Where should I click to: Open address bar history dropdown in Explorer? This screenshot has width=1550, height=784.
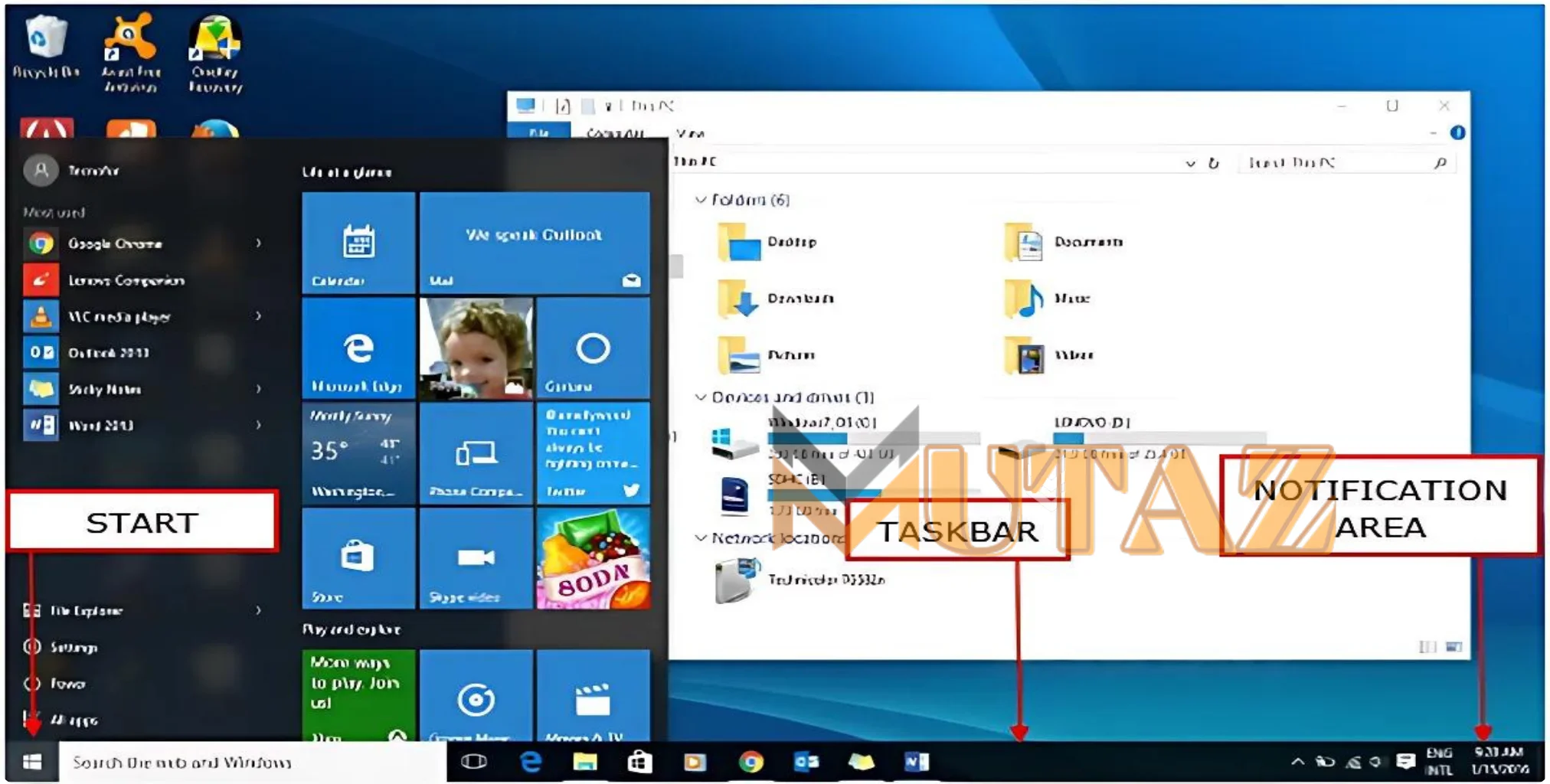1190,163
